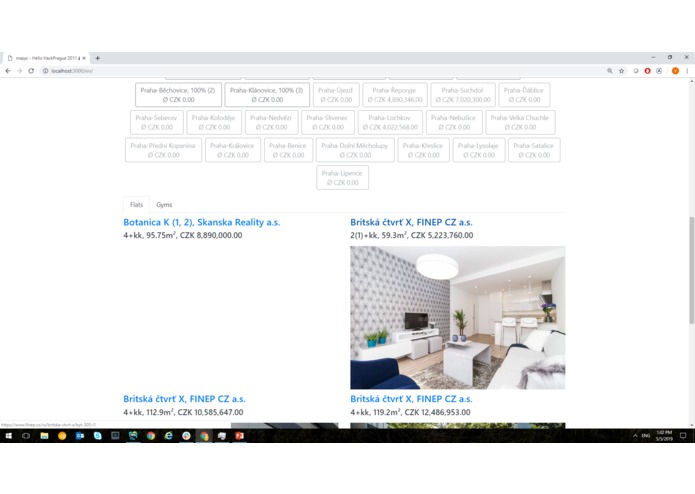695x494 pixels.
Task: Open Outlook from the taskbar
Action: tap(80, 436)
